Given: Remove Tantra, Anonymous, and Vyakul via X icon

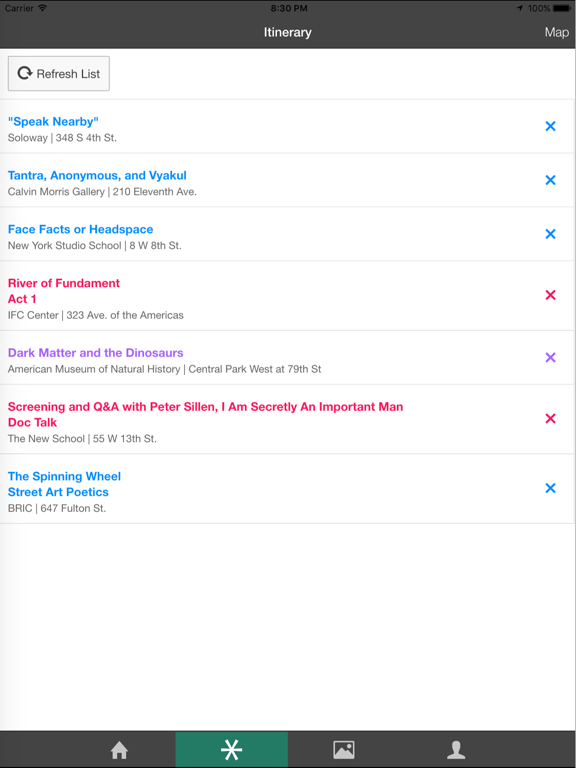Looking at the screenshot, I should 550,180.
